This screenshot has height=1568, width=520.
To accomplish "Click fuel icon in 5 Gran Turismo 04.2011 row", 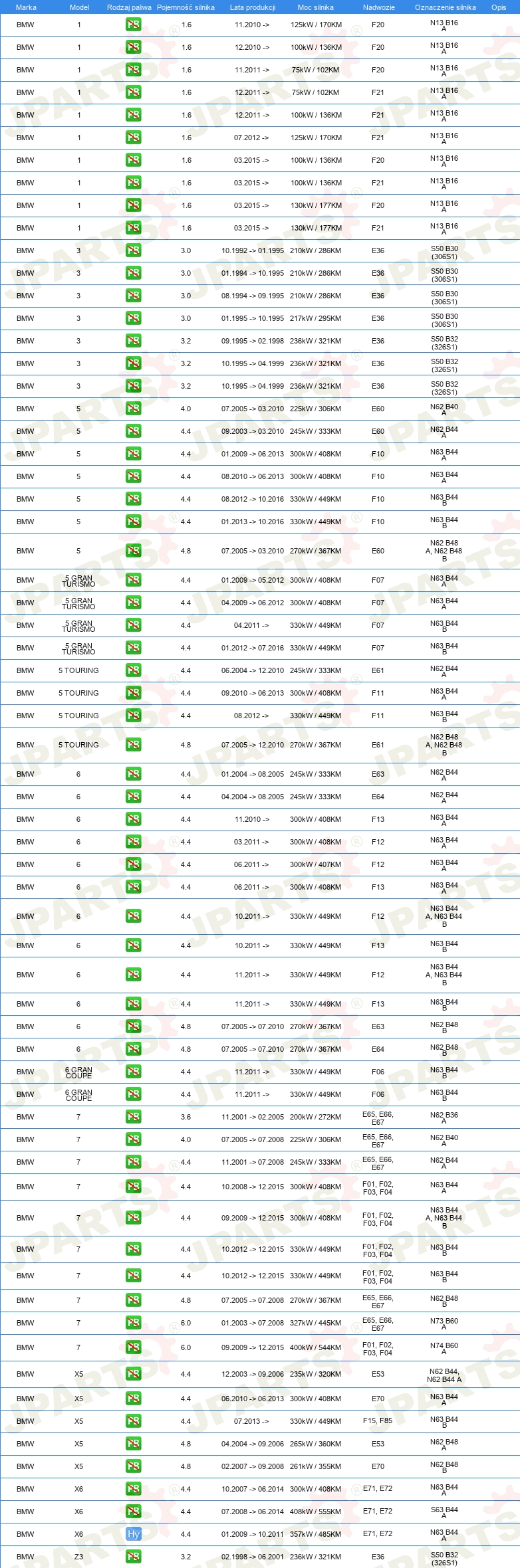I will click(x=134, y=625).
